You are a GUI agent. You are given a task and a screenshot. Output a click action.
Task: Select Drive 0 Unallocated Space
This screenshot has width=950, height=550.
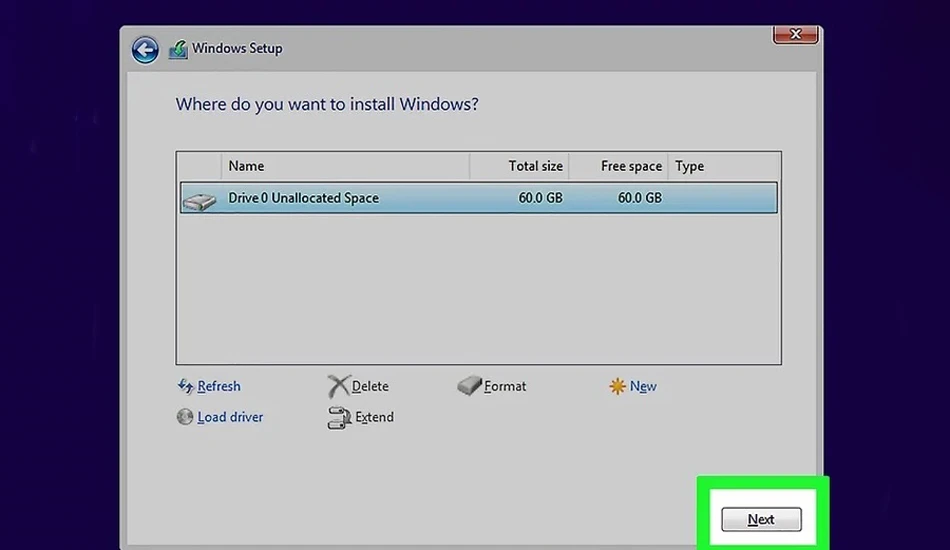pyautogui.click(x=479, y=197)
